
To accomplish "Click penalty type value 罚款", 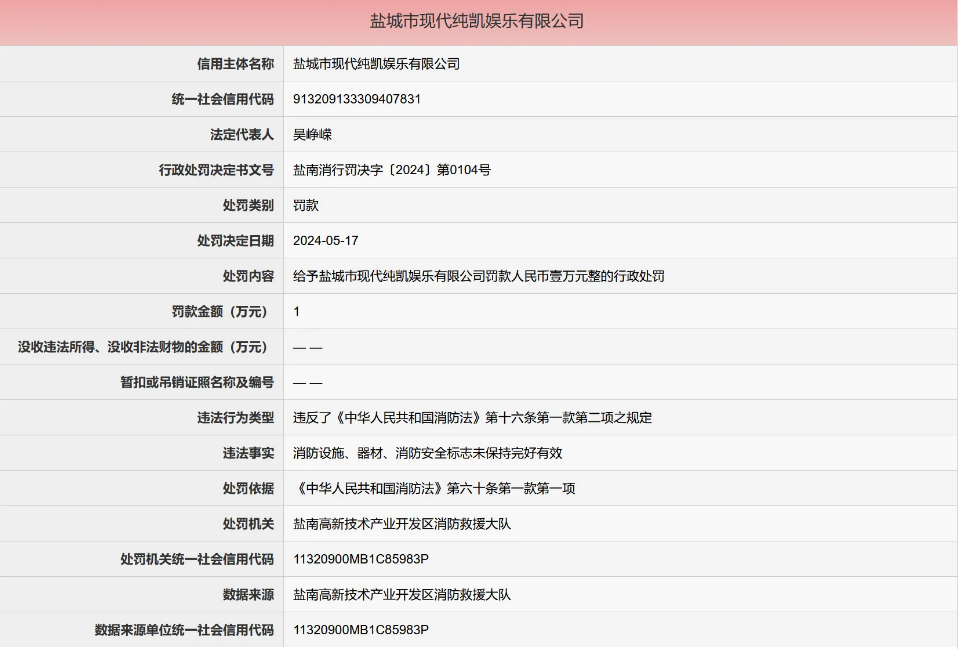I will [x=305, y=205].
